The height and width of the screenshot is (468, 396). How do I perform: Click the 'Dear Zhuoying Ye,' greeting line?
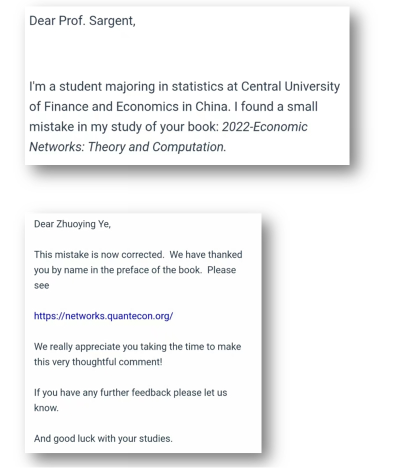tap(72, 224)
